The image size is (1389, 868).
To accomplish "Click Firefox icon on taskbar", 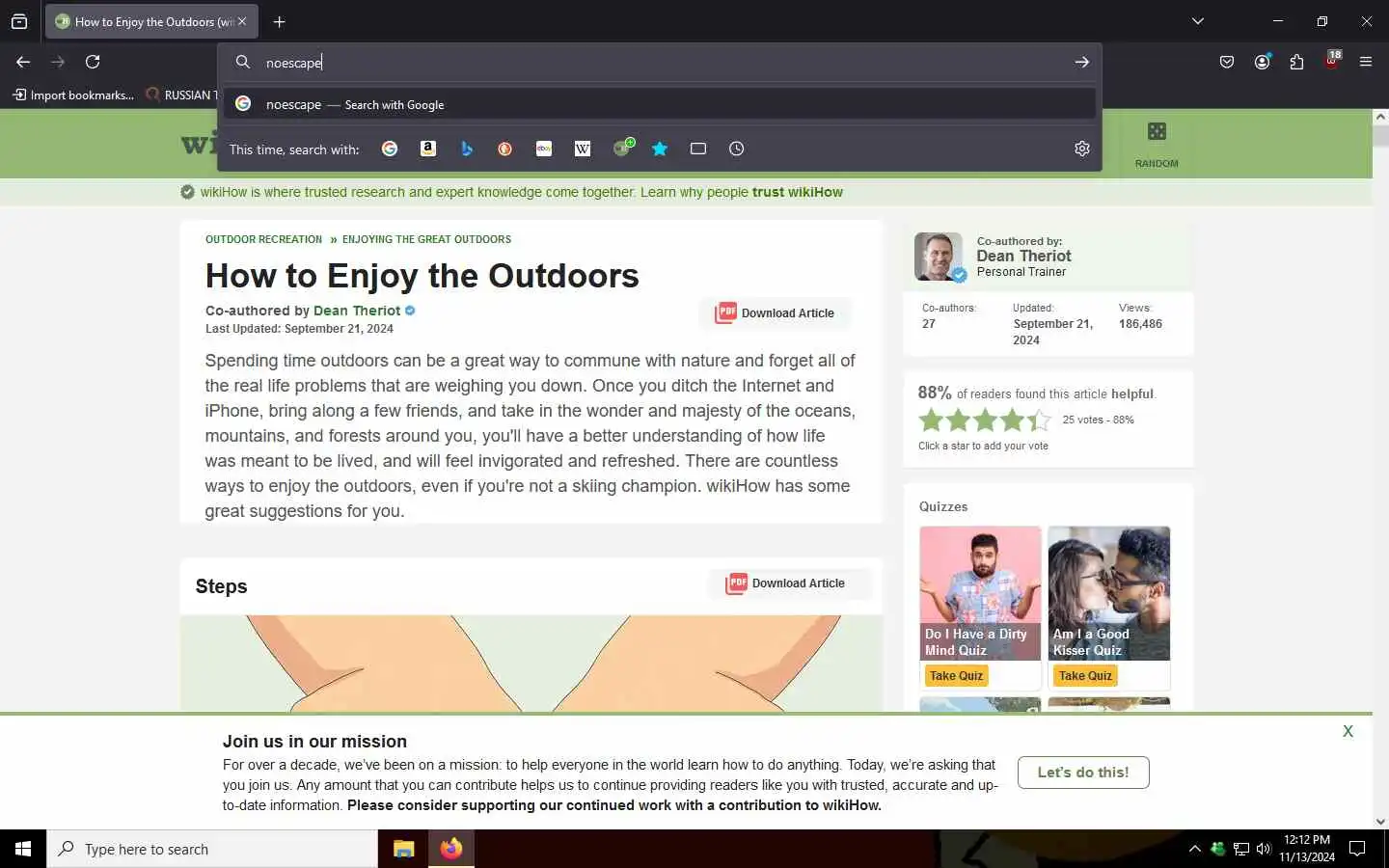I will tap(450, 849).
